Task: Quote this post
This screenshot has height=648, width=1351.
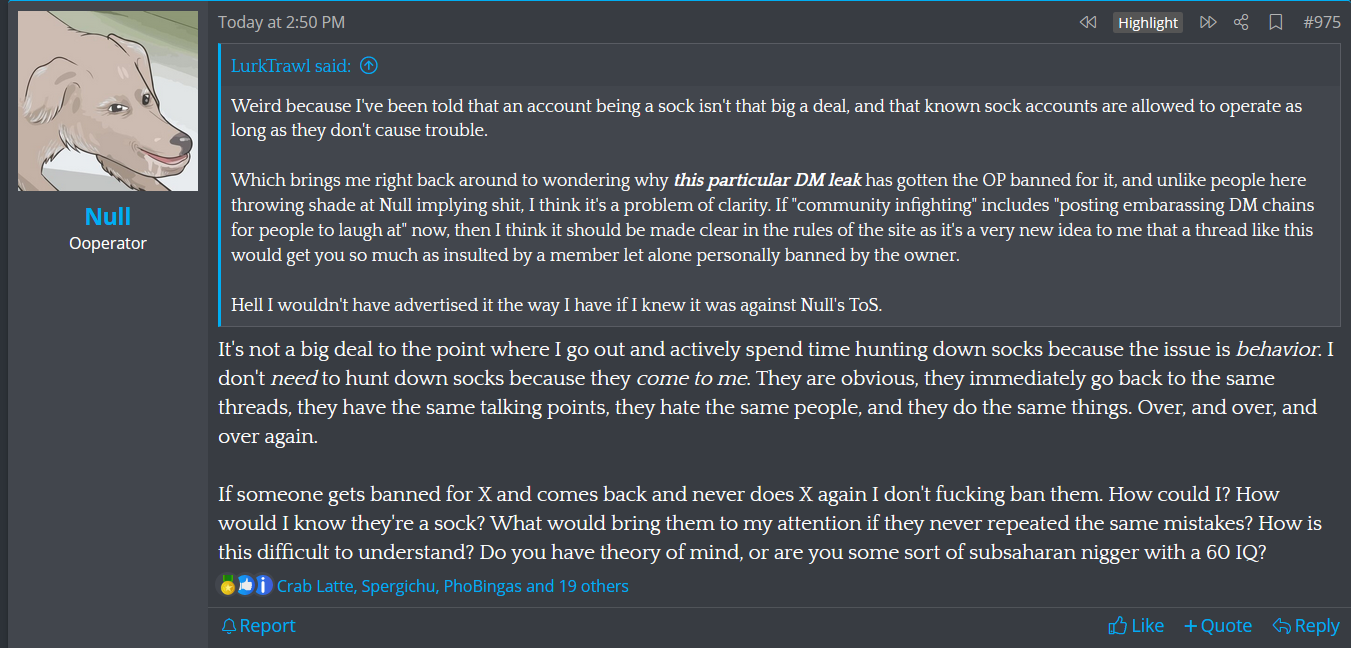Action: point(1217,626)
